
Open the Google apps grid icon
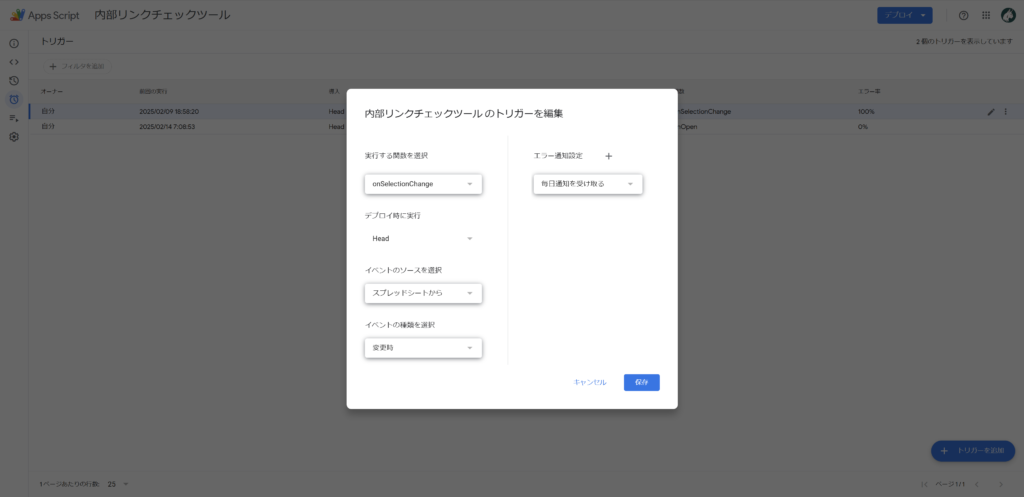pos(986,15)
